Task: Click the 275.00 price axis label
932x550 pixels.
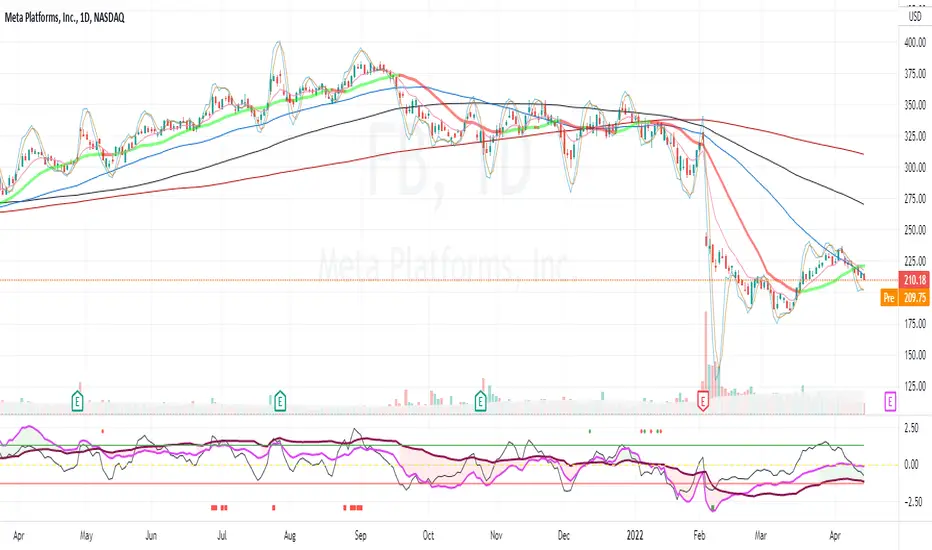Action: tap(915, 199)
